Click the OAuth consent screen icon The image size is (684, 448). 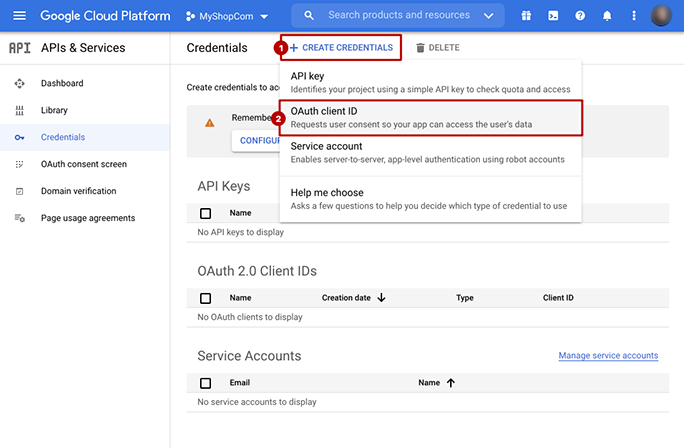pos(19,164)
